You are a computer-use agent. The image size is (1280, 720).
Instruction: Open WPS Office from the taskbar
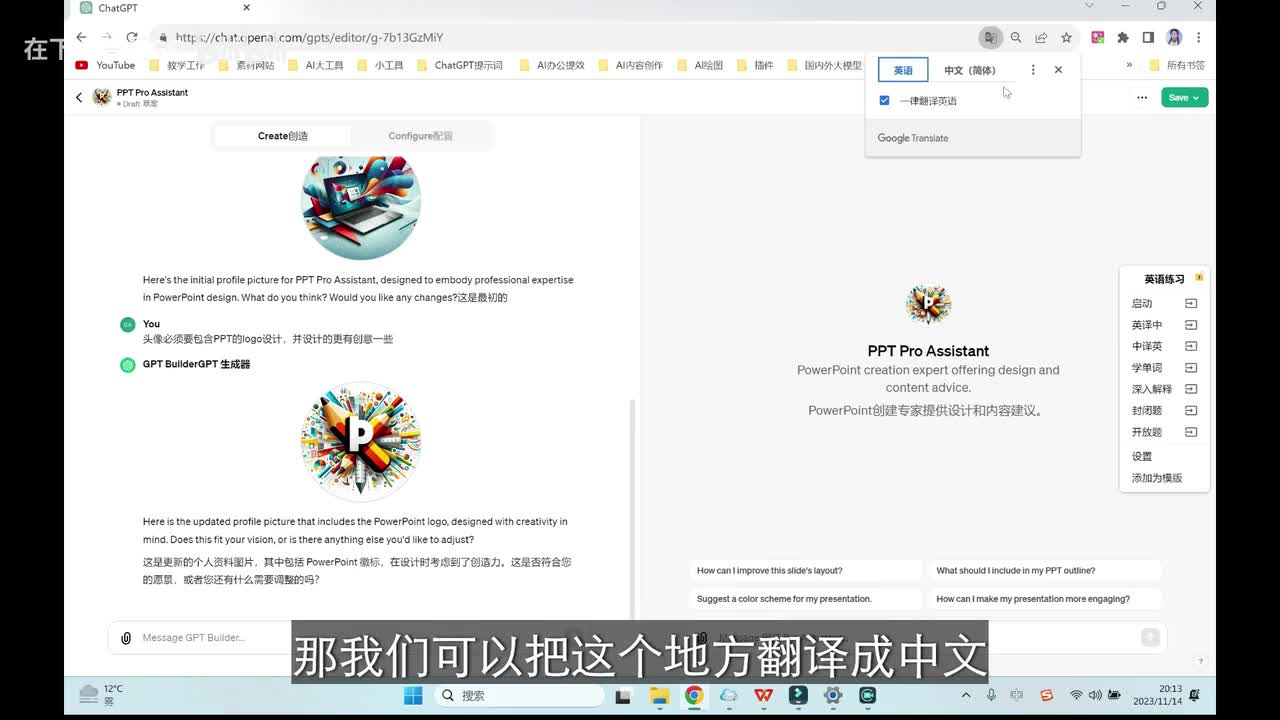pyautogui.click(x=763, y=695)
